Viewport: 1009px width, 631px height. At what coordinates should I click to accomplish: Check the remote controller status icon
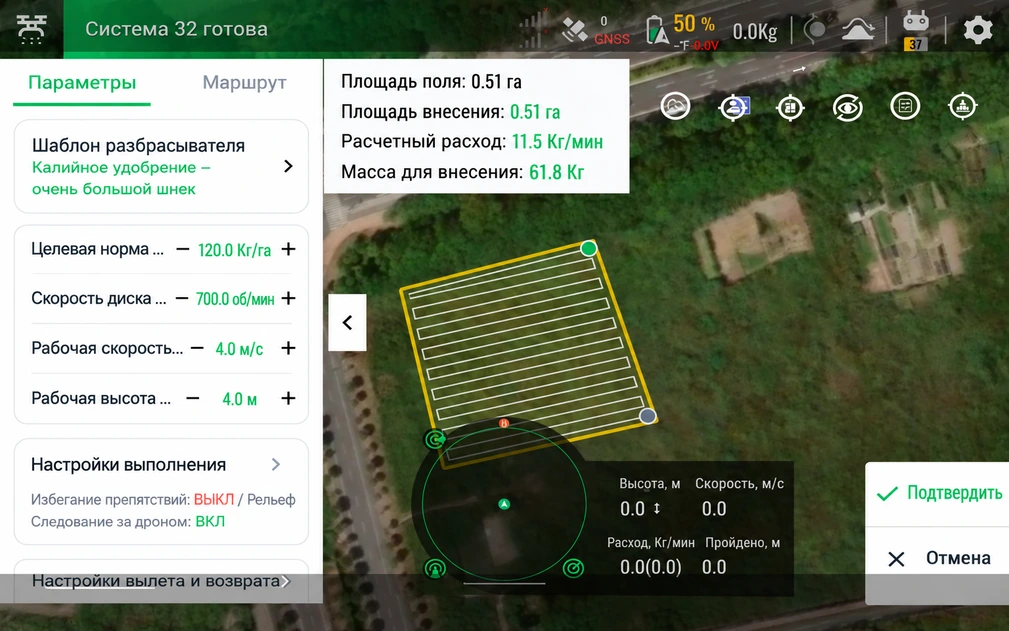pos(916,30)
